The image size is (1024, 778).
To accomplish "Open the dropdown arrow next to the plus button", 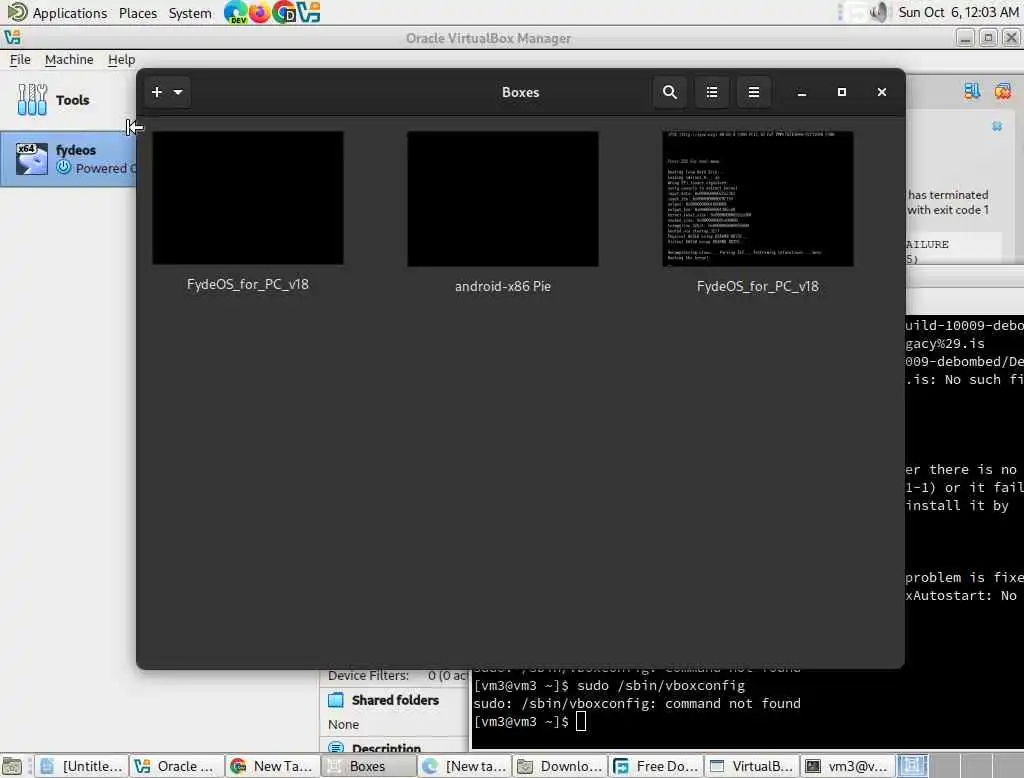I will 178,92.
